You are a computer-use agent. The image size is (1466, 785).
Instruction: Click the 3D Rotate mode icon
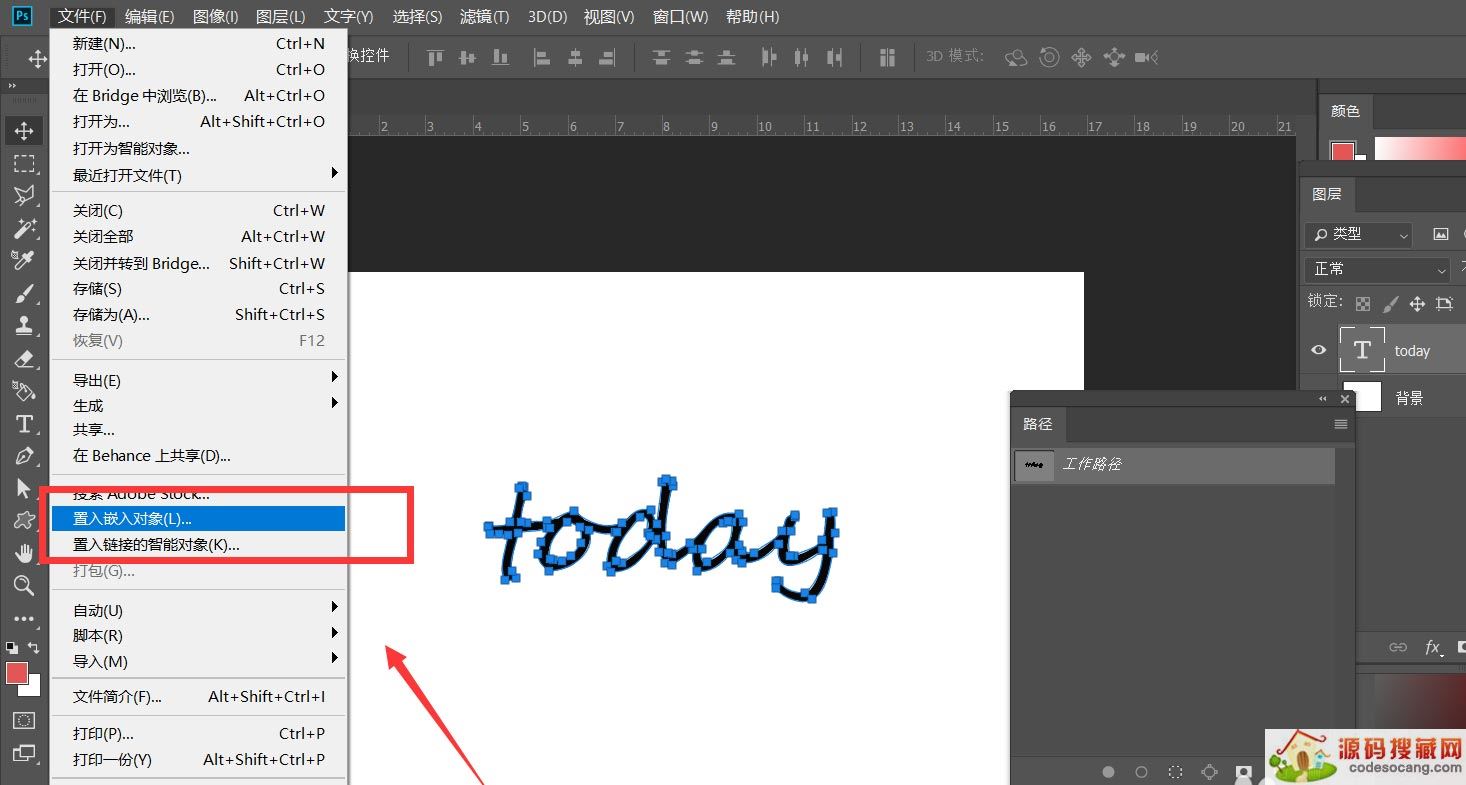pos(1016,58)
